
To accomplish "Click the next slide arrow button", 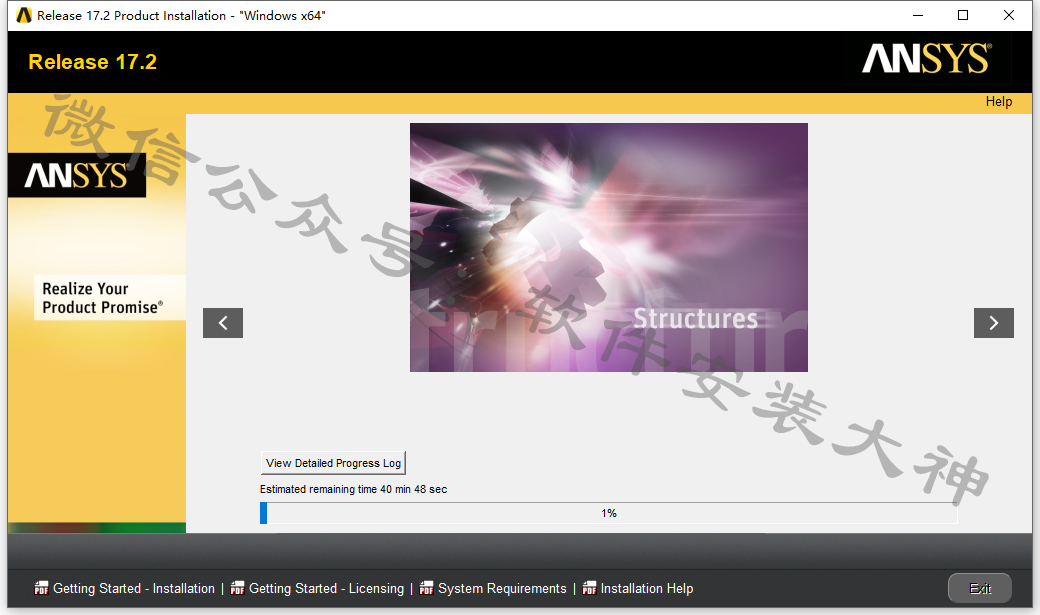I will [994, 323].
